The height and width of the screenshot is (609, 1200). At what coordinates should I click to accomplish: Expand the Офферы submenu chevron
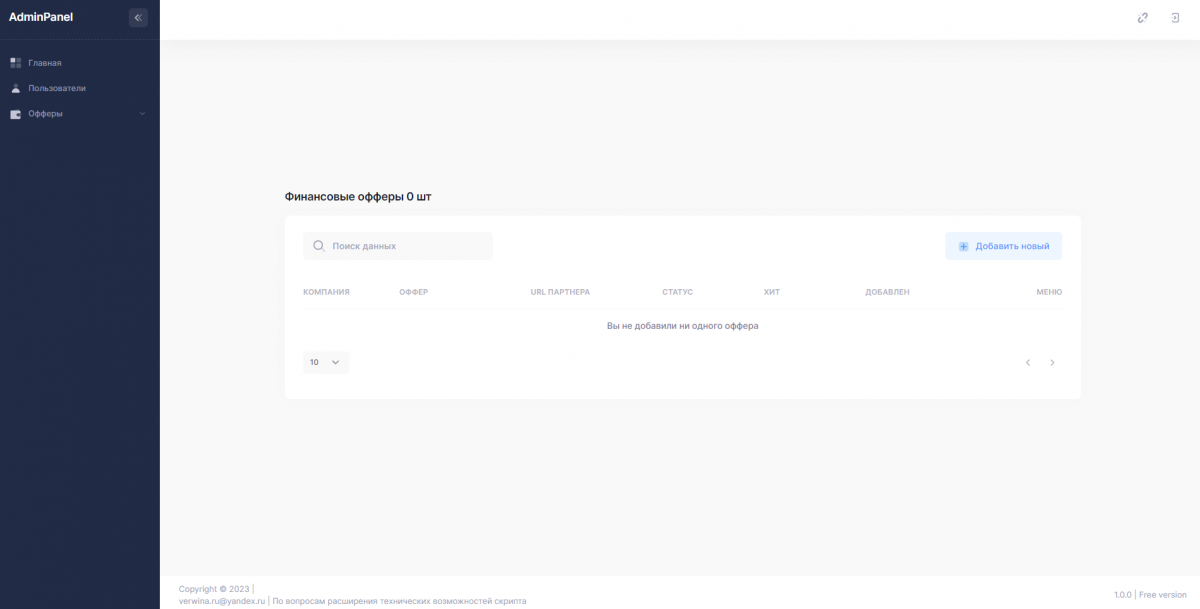pyautogui.click(x=142, y=114)
